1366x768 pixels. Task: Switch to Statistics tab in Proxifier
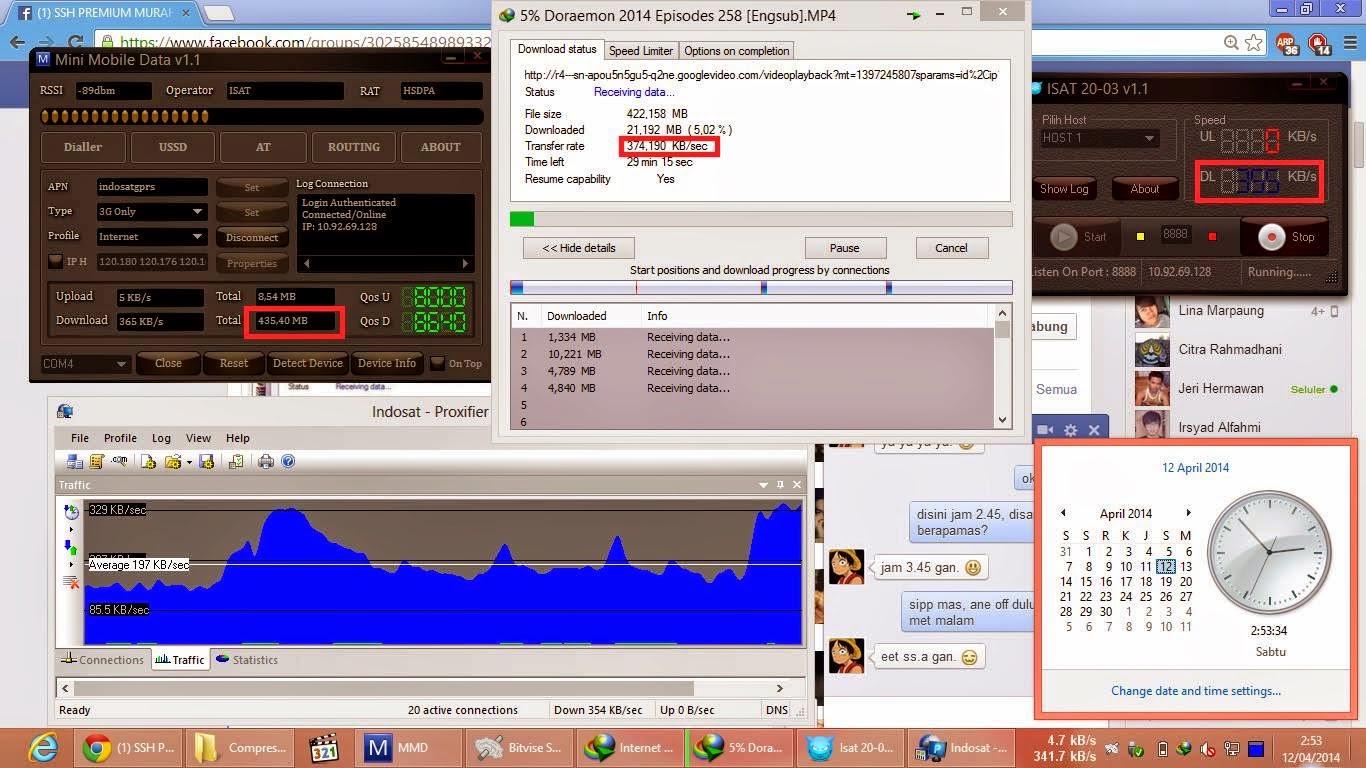point(247,660)
